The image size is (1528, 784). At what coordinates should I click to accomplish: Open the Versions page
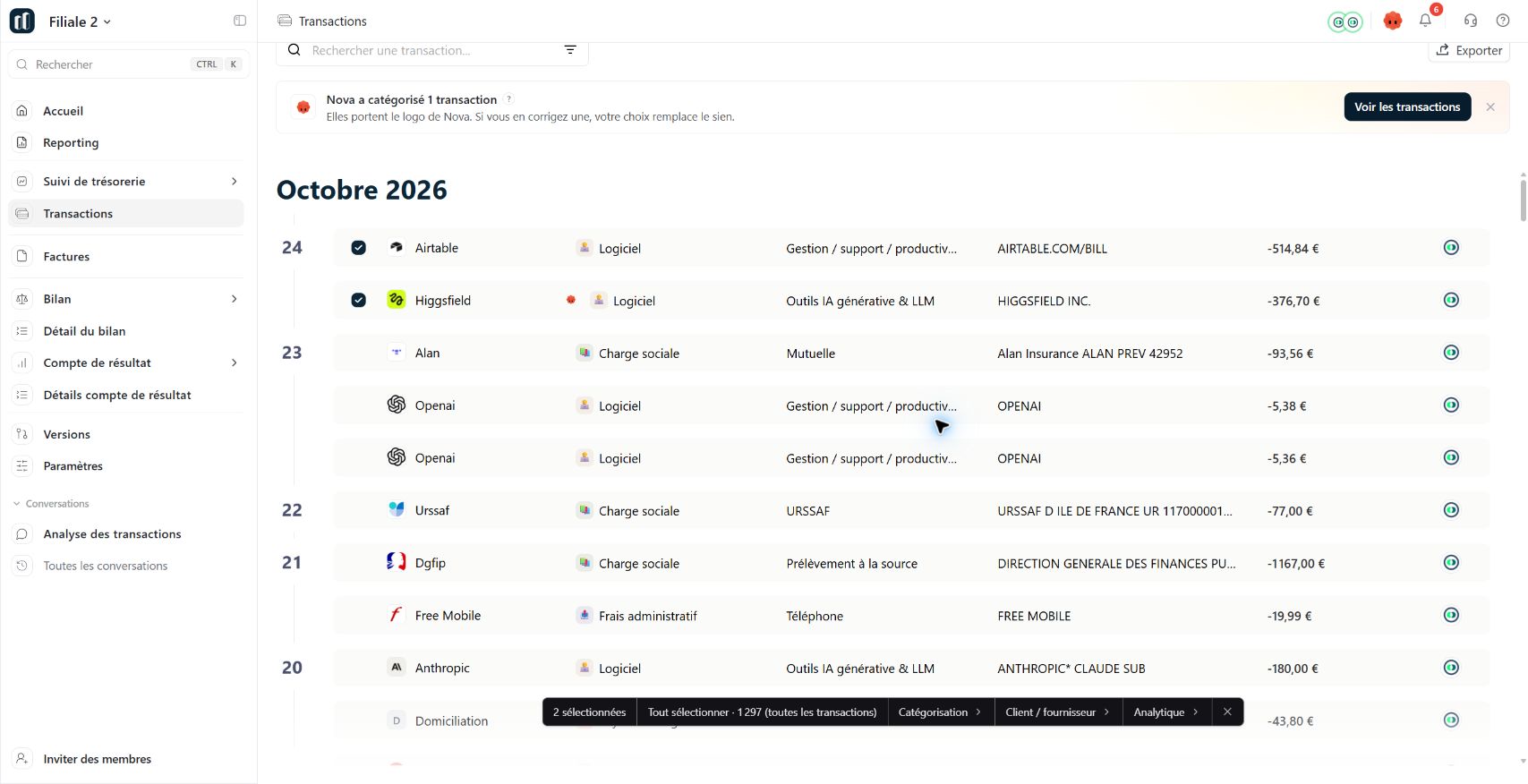point(126,434)
